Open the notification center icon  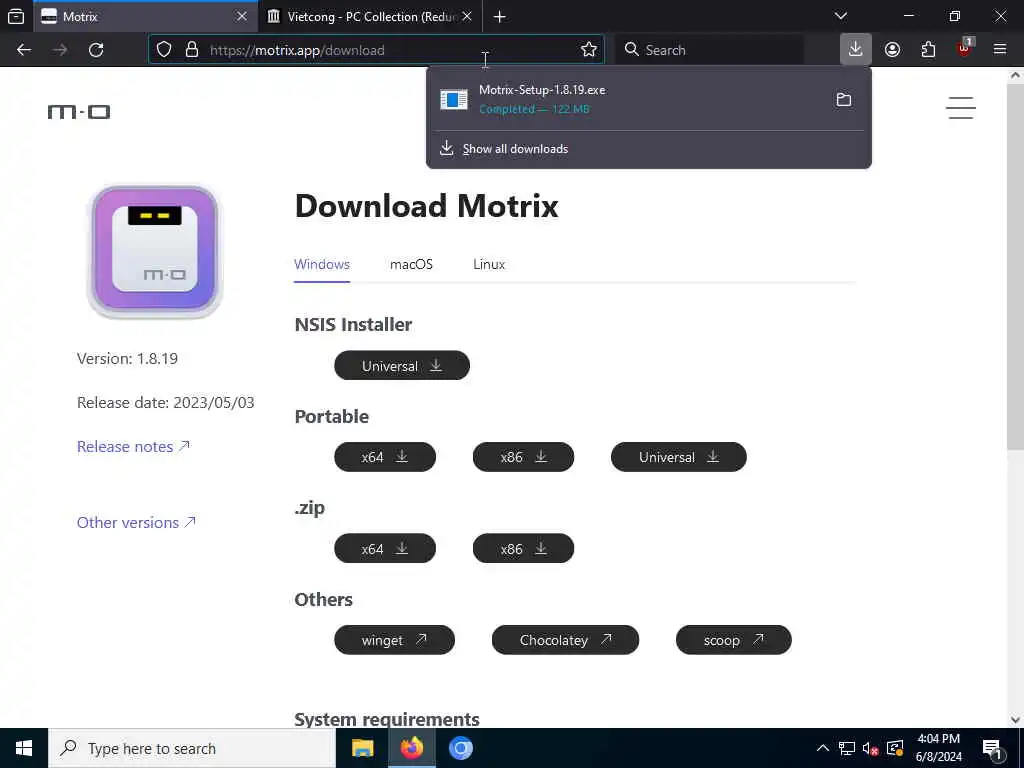coord(992,748)
